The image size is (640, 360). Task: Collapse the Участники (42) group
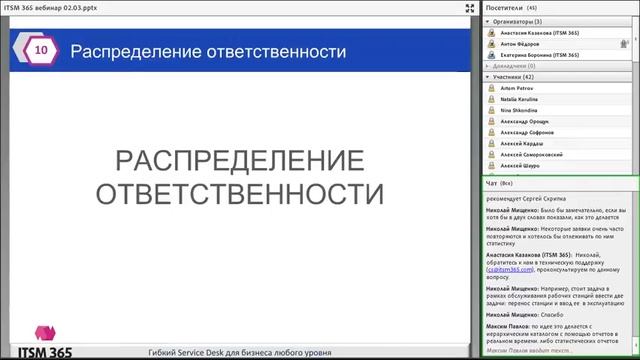click(x=487, y=77)
